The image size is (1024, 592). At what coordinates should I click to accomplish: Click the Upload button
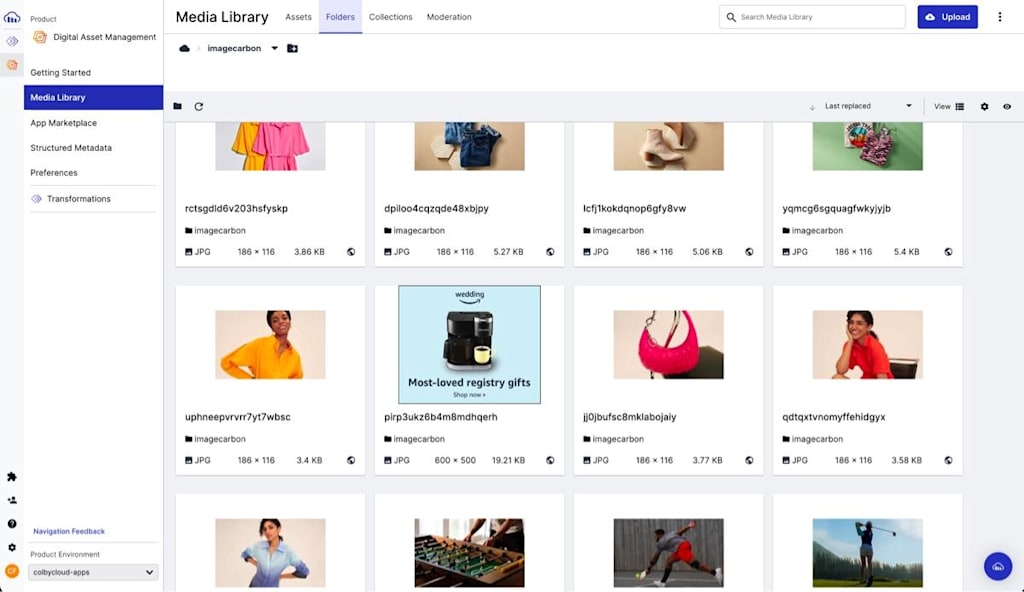948,17
